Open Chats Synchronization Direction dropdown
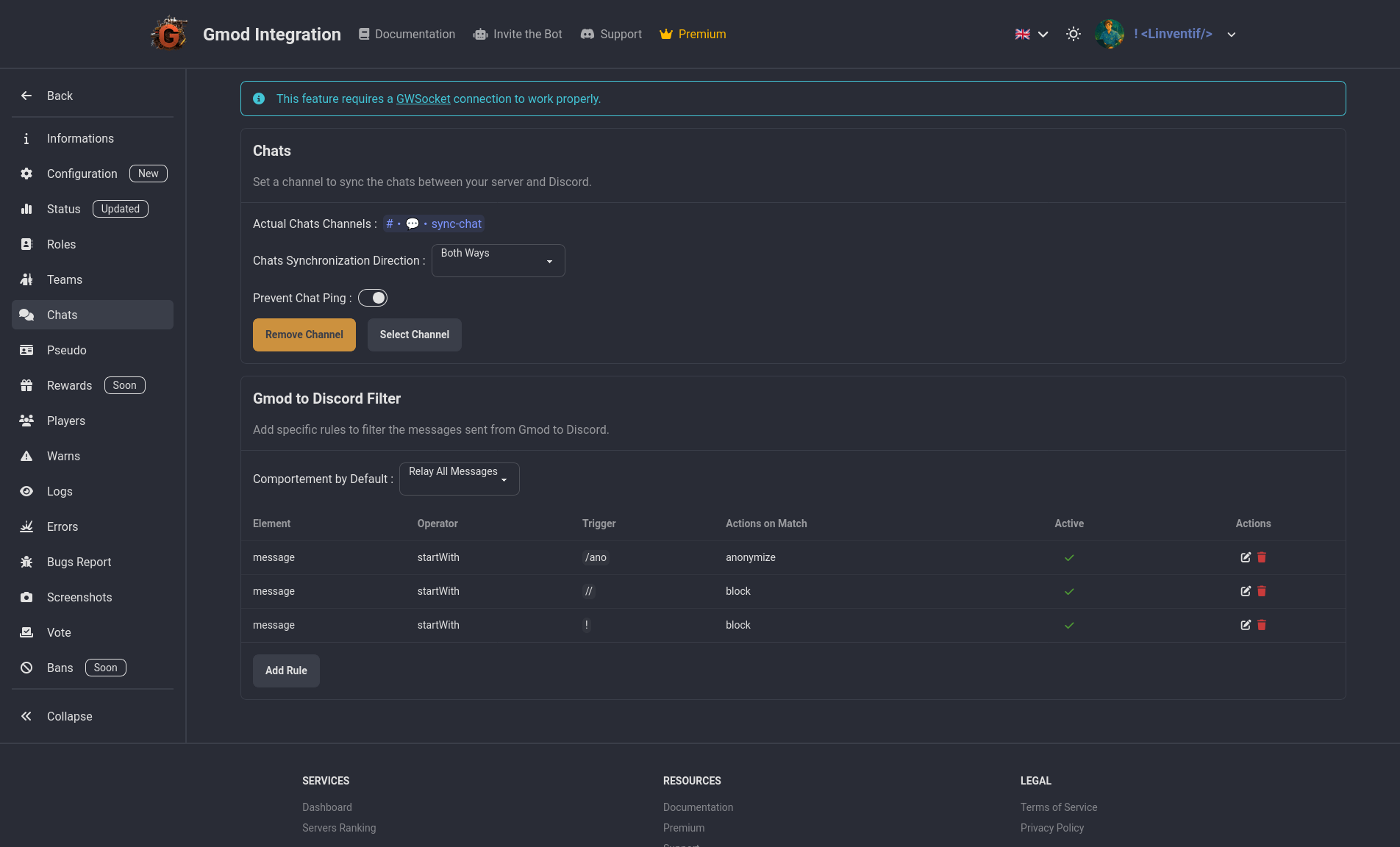This screenshot has height=847, width=1400. pos(498,260)
